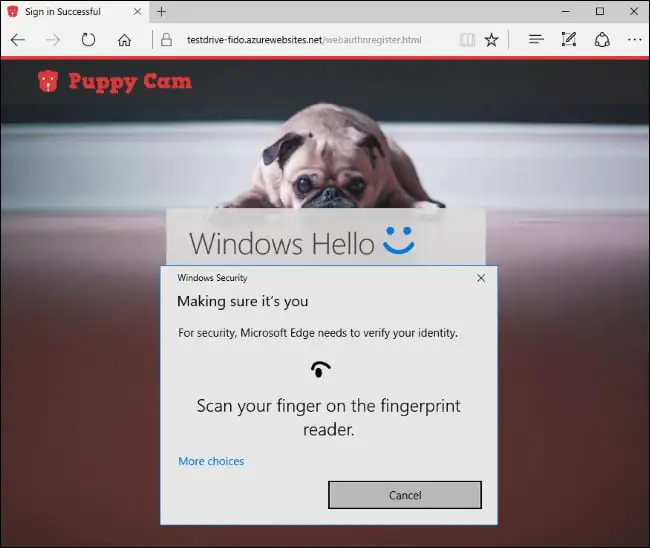This screenshot has width=650, height=548.
Task: Open Reading view book icon
Action: pyautogui.click(x=467, y=40)
